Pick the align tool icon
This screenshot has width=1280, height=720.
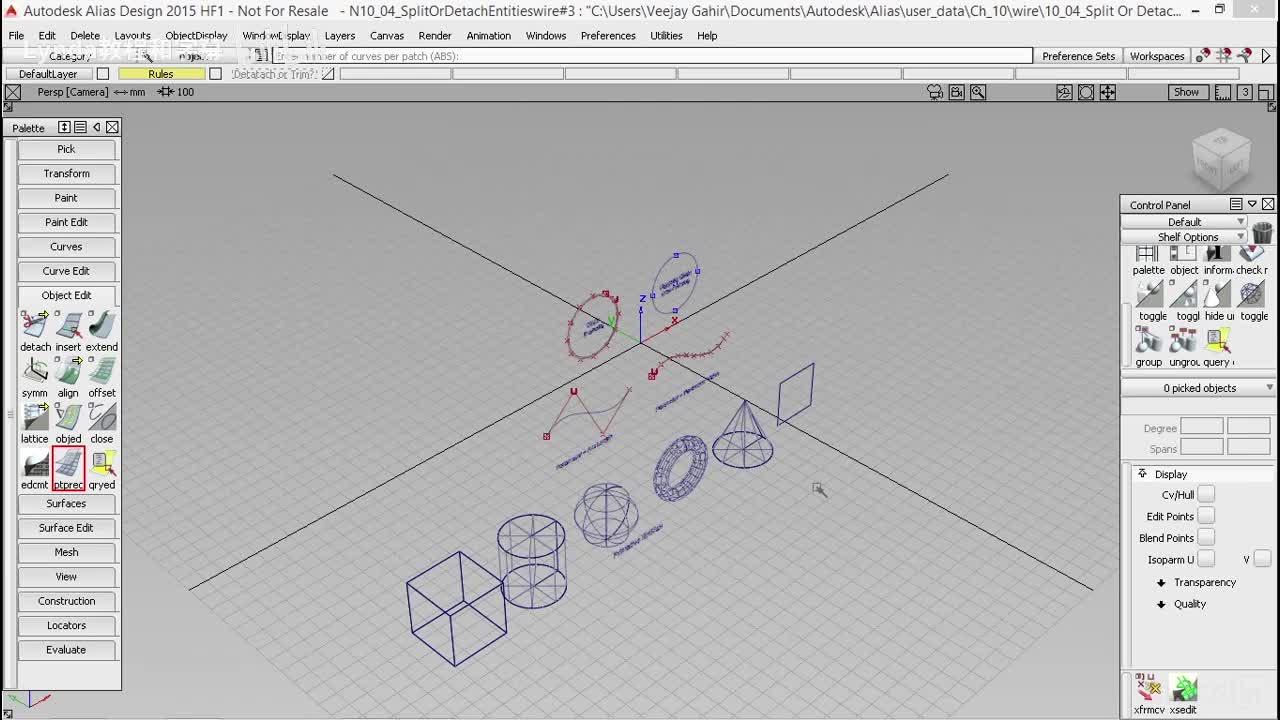point(68,371)
